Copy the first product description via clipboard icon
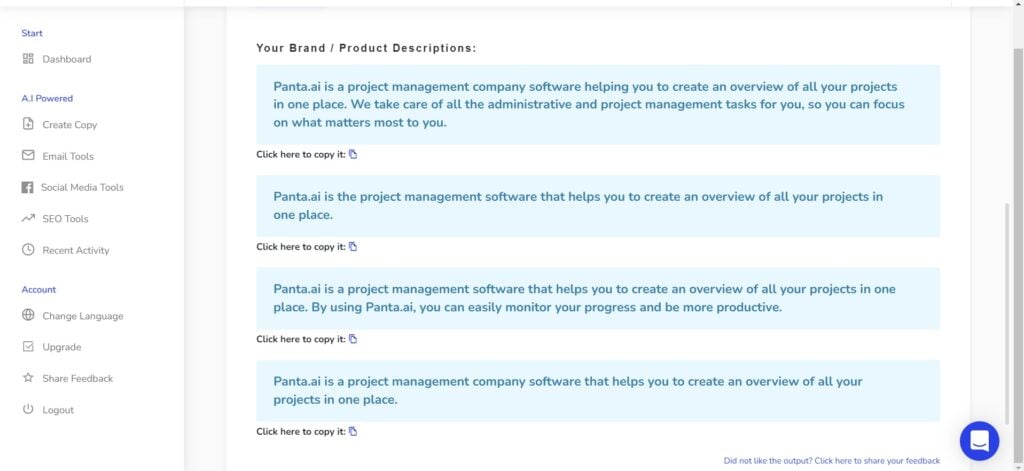 pos(353,155)
